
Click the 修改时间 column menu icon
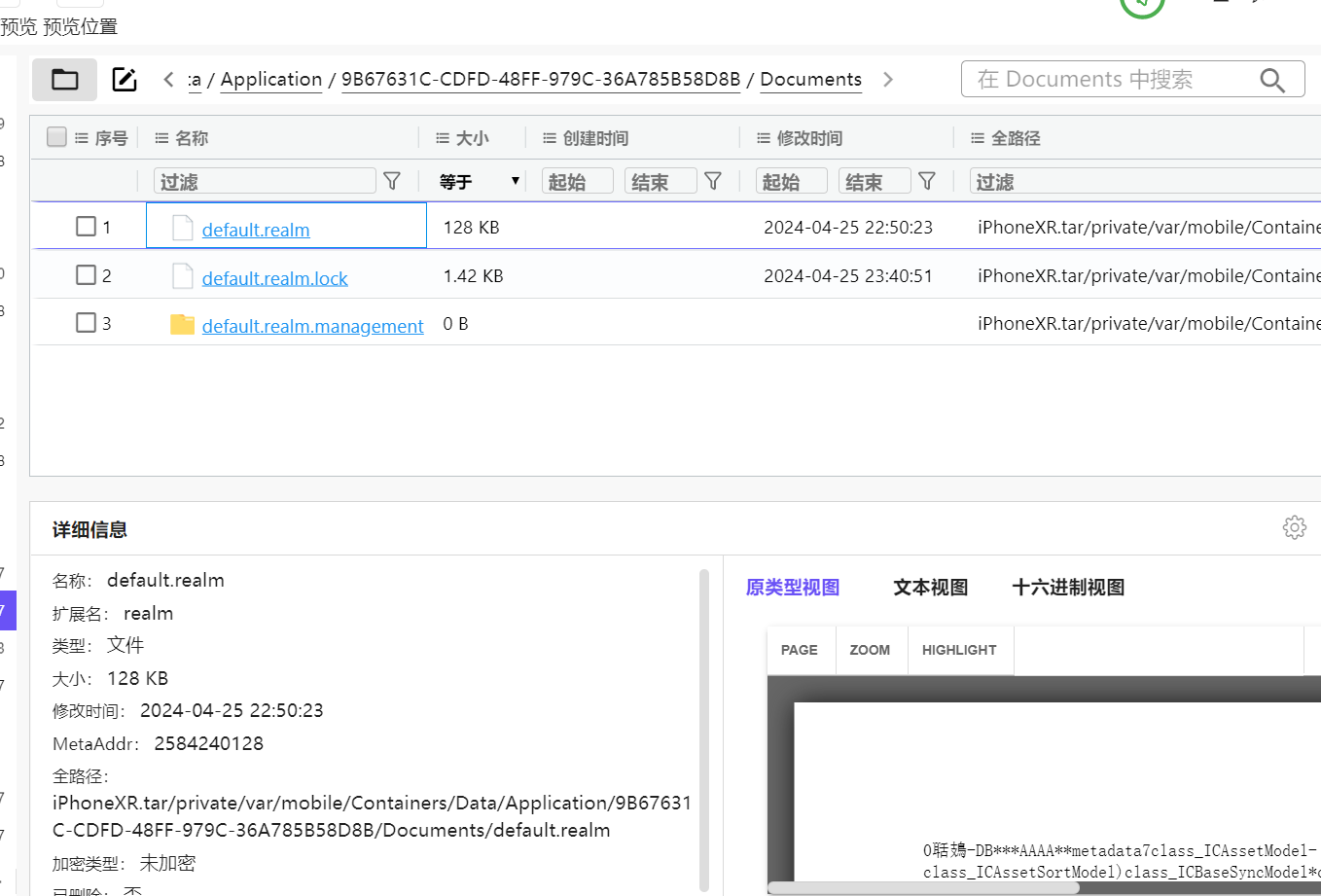click(x=764, y=138)
